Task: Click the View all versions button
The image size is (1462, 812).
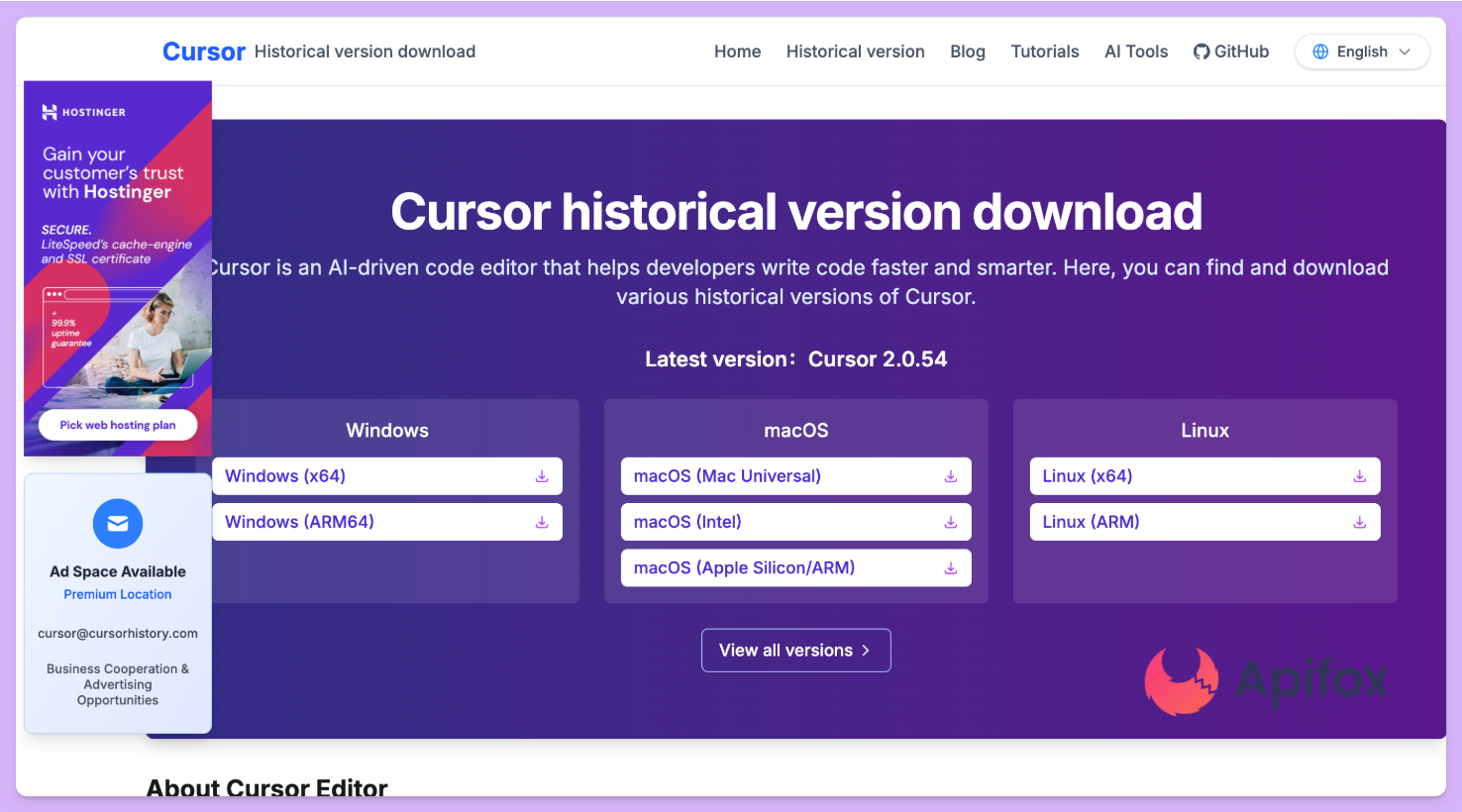Action: click(x=795, y=651)
